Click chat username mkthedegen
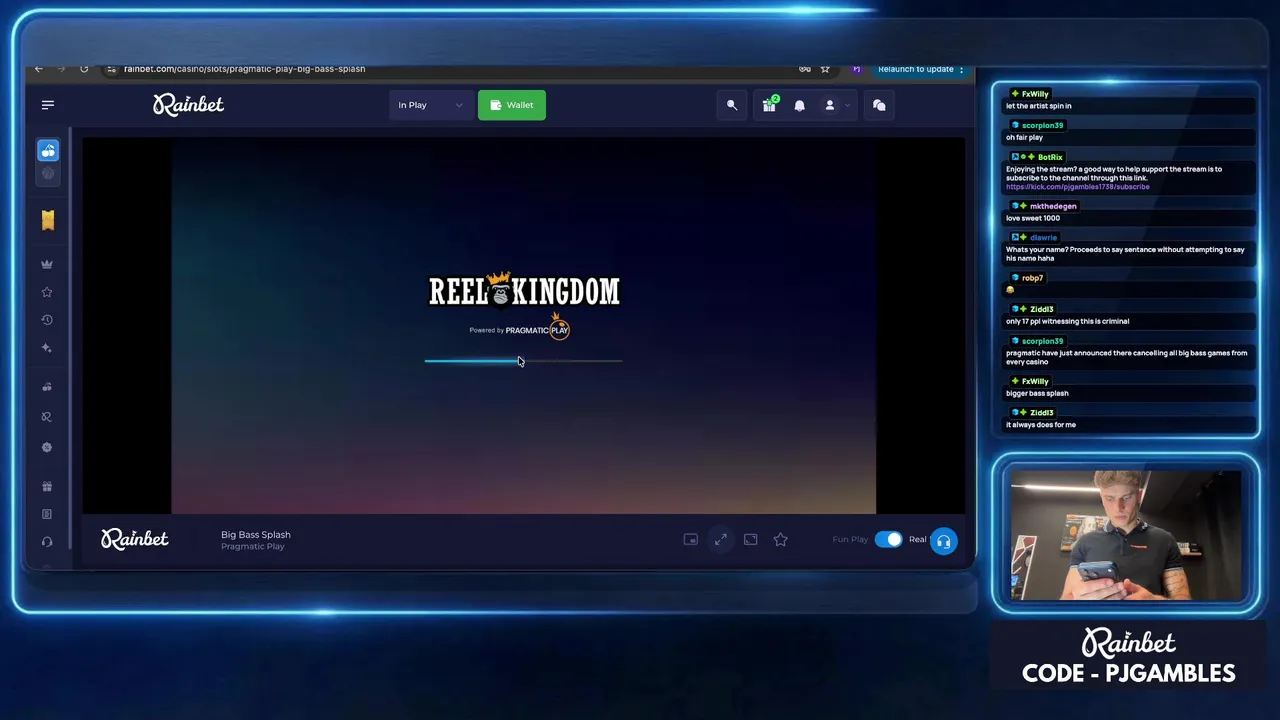Screen dimensions: 1280x720 pyautogui.click(x=1053, y=206)
